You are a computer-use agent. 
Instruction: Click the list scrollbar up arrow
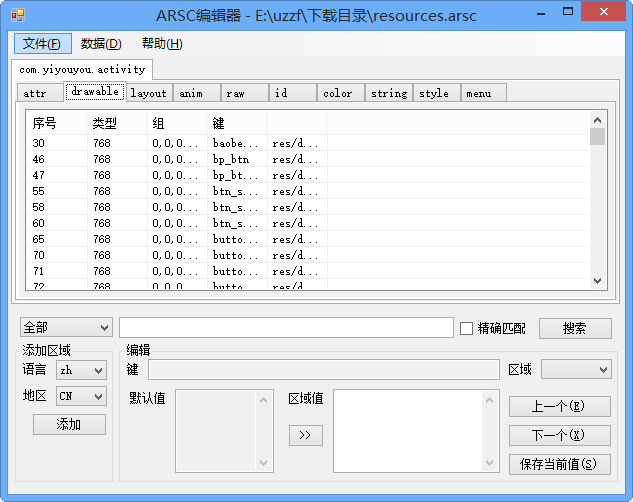click(597, 120)
